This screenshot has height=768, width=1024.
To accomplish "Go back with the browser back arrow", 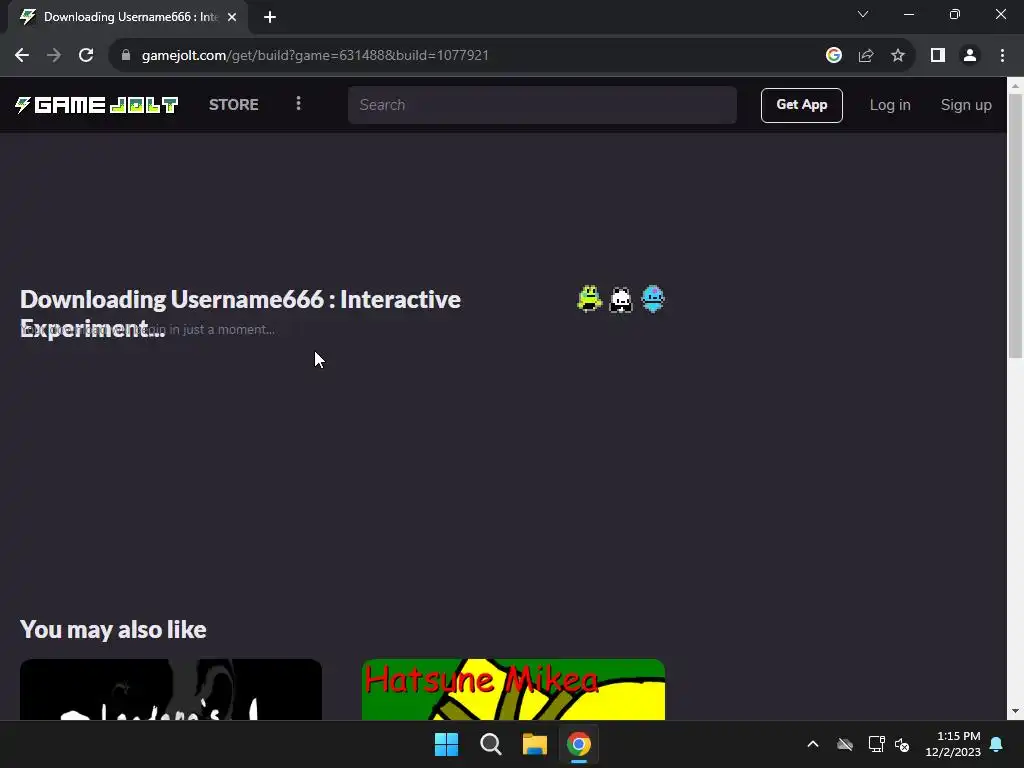I will pyautogui.click(x=22, y=56).
